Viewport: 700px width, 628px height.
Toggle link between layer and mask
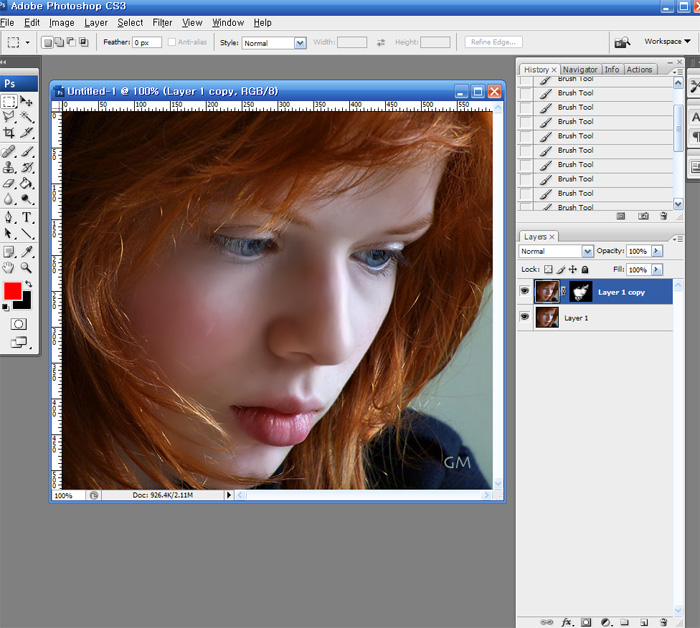(563, 291)
